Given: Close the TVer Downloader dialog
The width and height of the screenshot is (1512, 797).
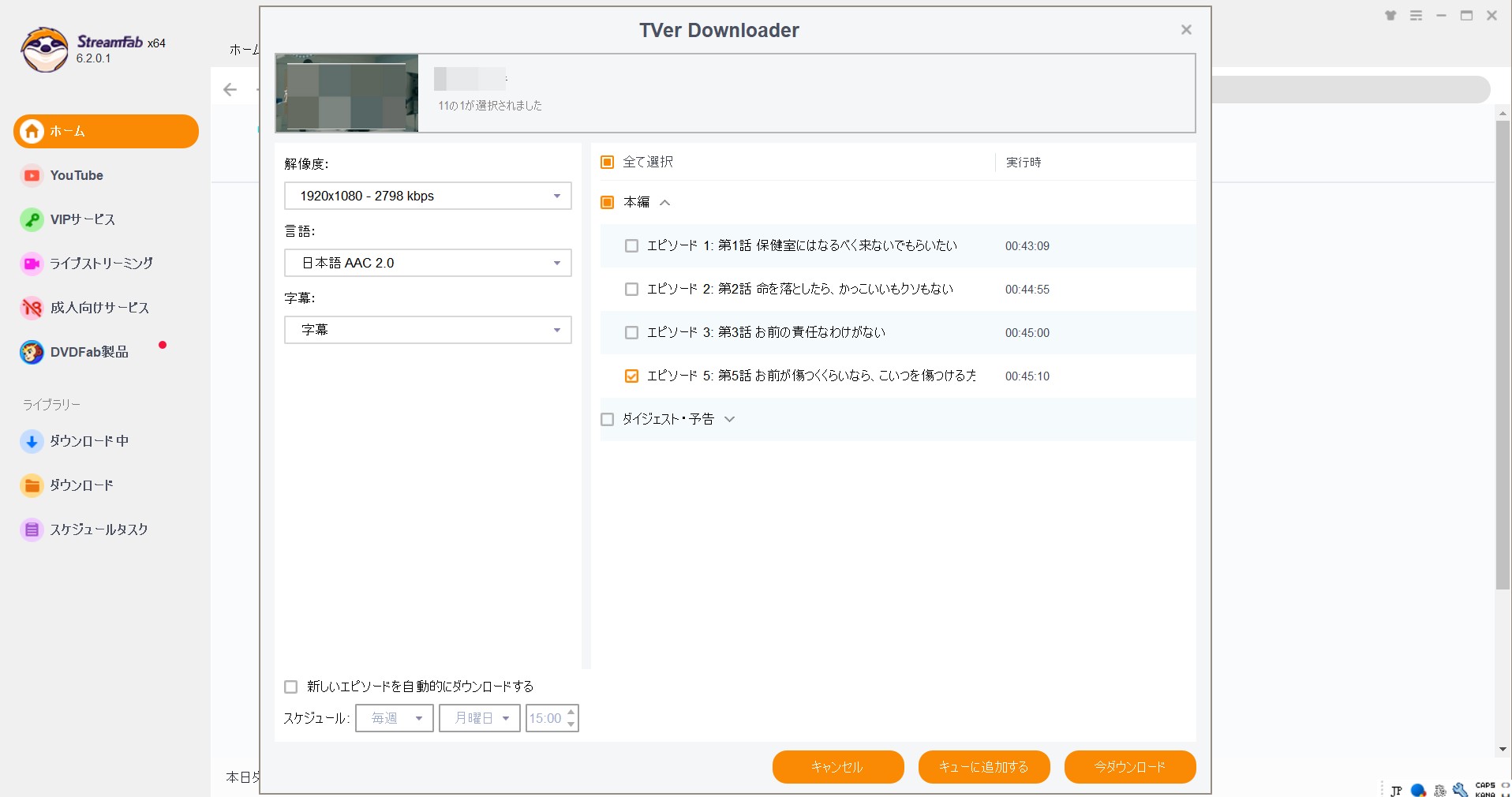Looking at the screenshot, I should coord(1185,30).
